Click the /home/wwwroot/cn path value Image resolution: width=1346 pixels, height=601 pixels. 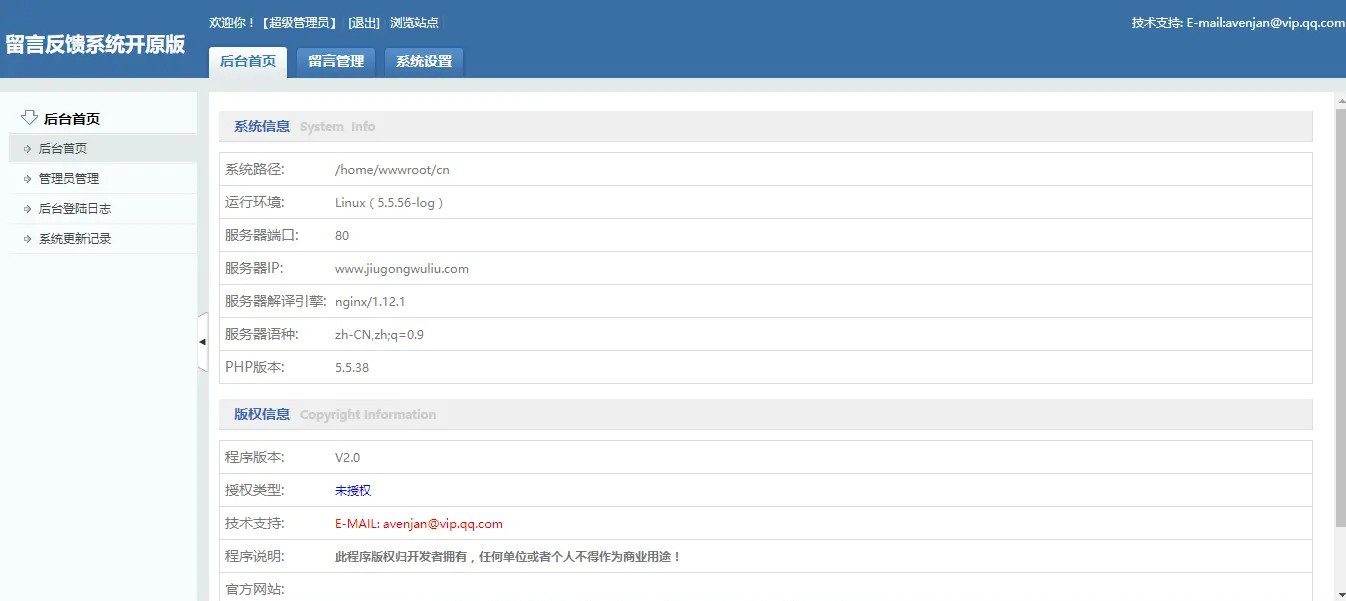click(392, 170)
